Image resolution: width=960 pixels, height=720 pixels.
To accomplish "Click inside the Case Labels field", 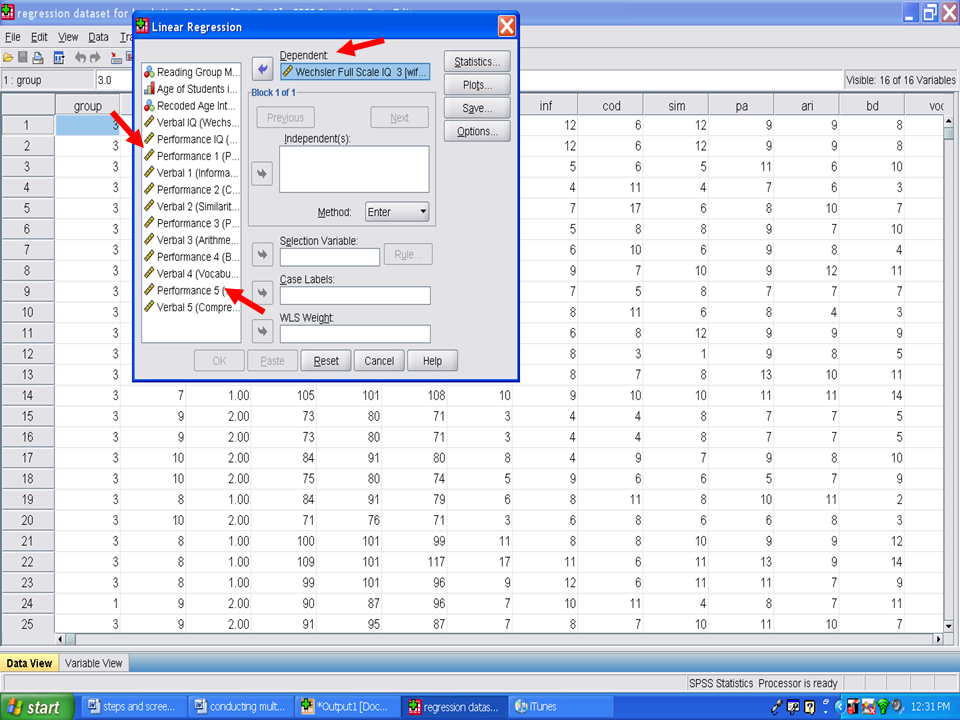I will tap(355, 295).
